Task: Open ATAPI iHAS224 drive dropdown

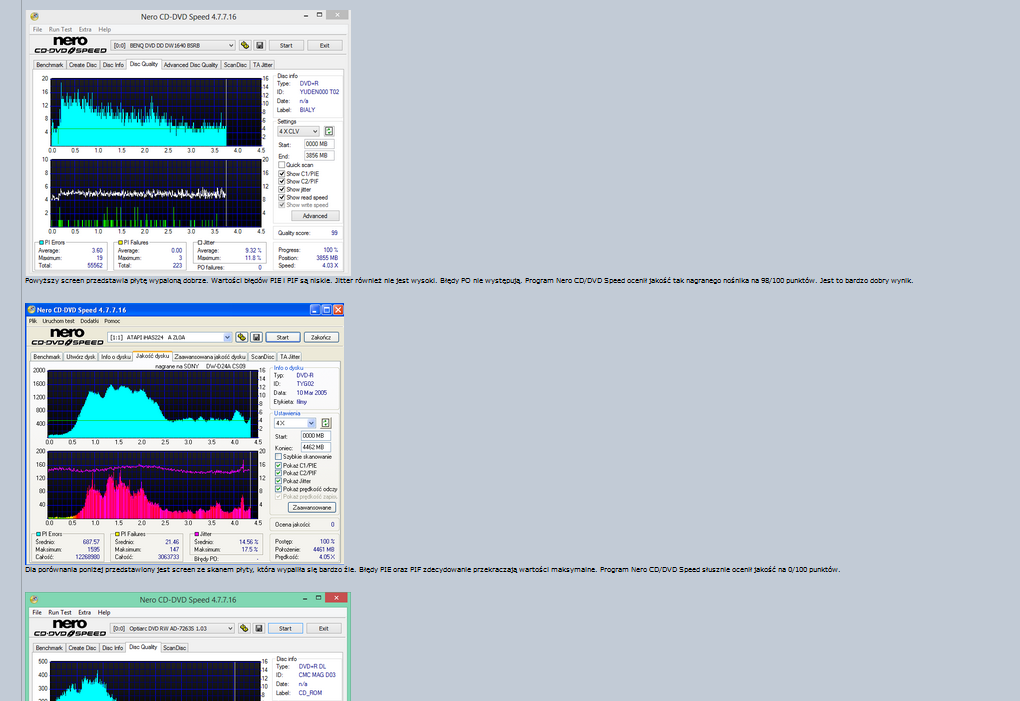Action: (170, 337)
